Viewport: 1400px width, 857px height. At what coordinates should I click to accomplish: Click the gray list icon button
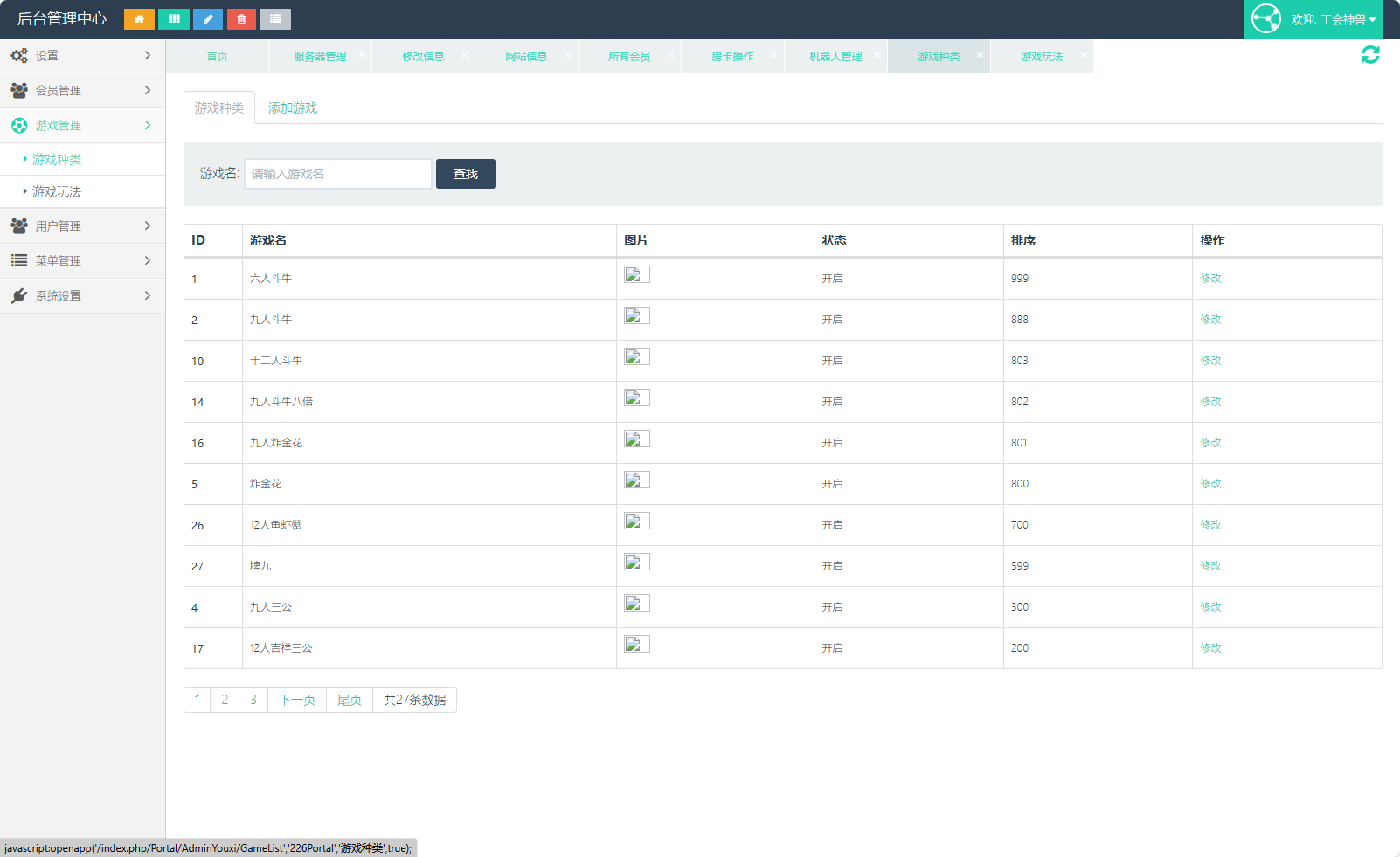click(275, 19)
